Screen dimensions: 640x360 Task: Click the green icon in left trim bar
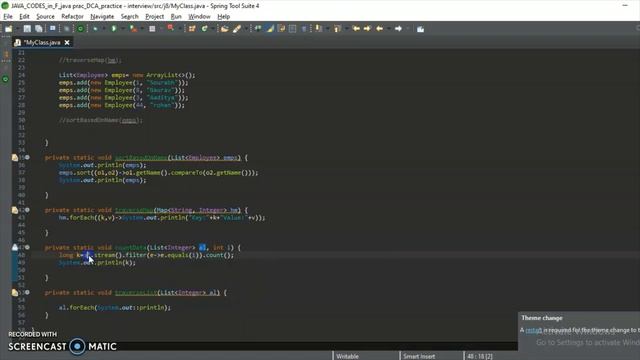(x=5, y=79)
